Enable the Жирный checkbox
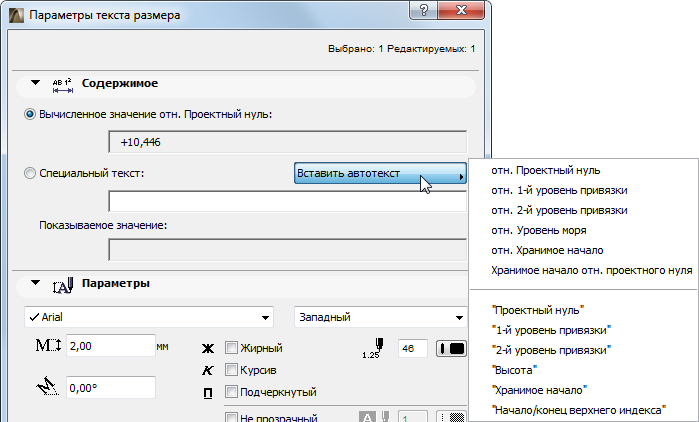699x422 pixels. pos(231,348)
